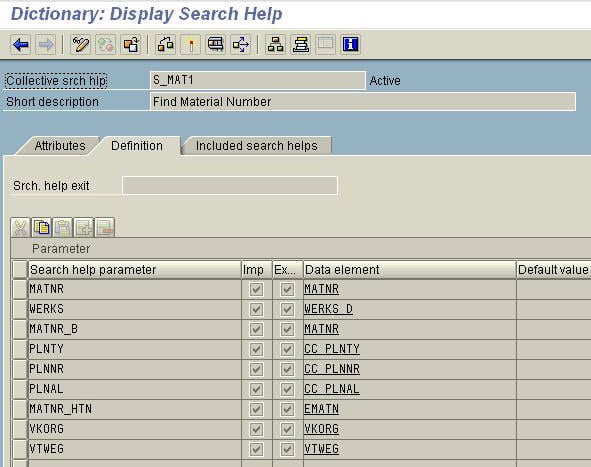Click the MATNR_B parameter cell

coord(135,329)
